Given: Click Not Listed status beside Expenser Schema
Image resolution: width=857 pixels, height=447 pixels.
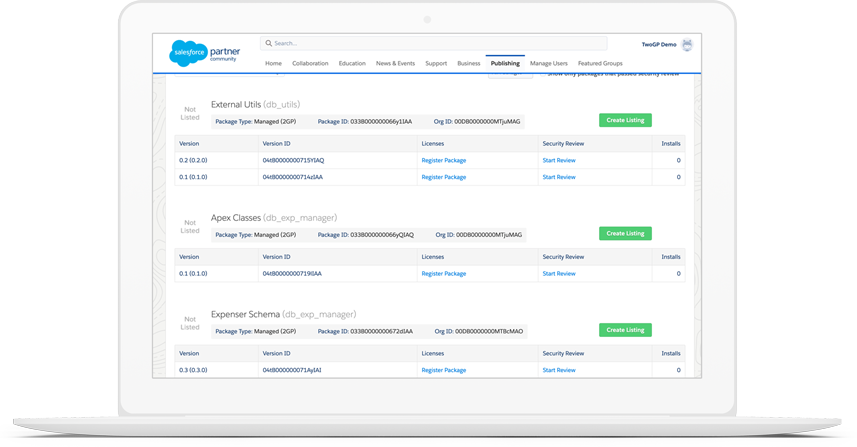Looking at the screenshot, I should (190, 324).
